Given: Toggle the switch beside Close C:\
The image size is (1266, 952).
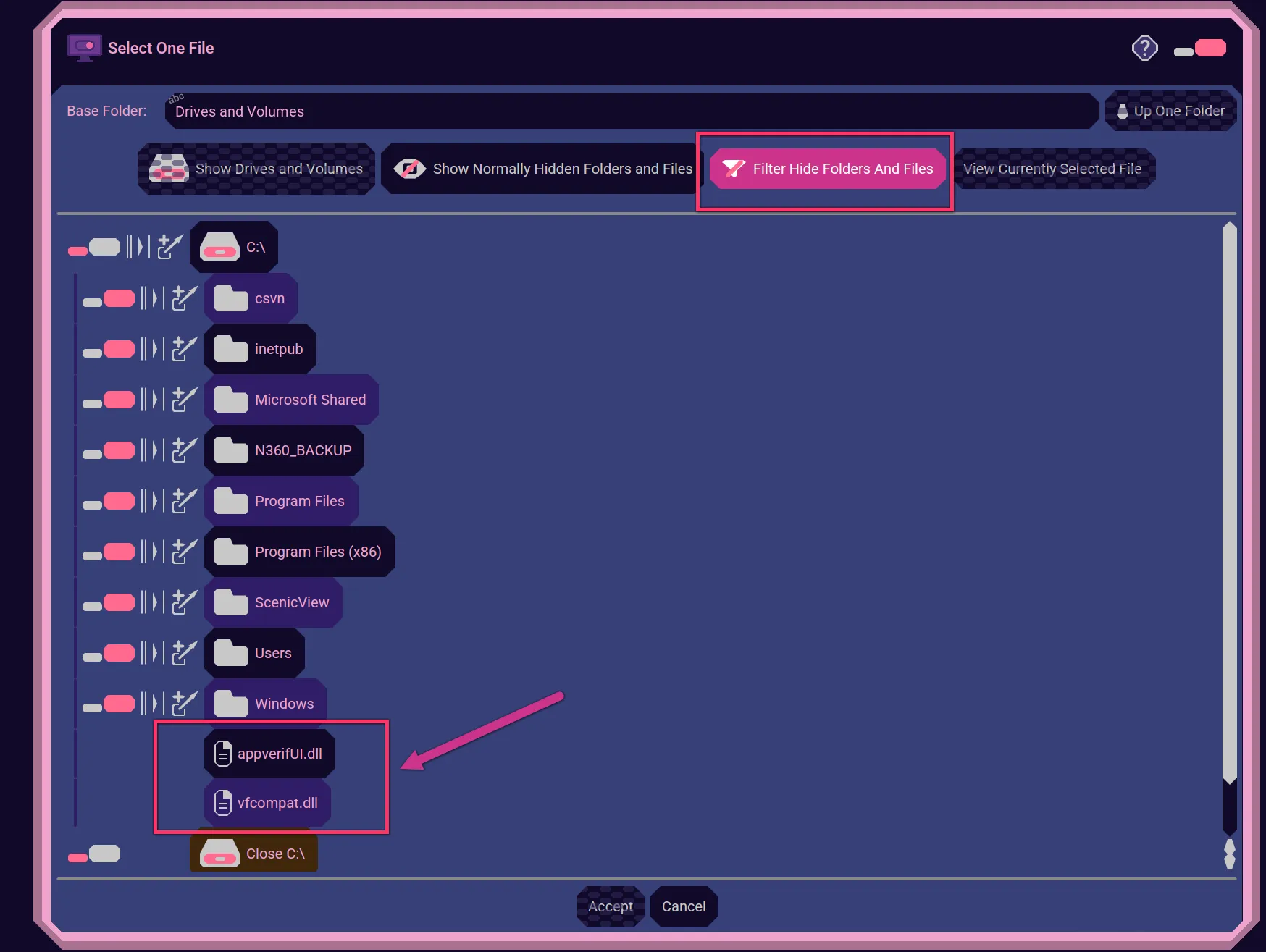Looking at the screenshot, I should pyautogui.click(x=94, y=854).
